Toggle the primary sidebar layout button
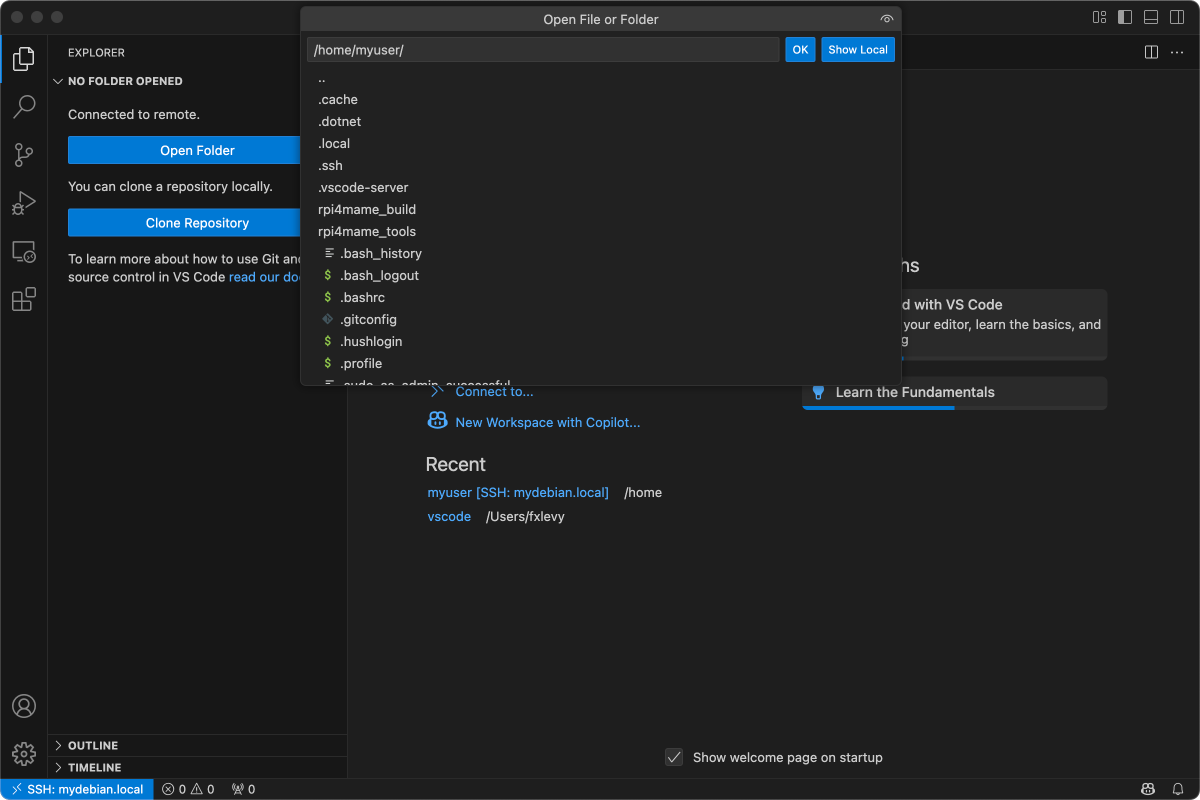This screenshot has width=1200, height=800. [x=1125, y=17]
